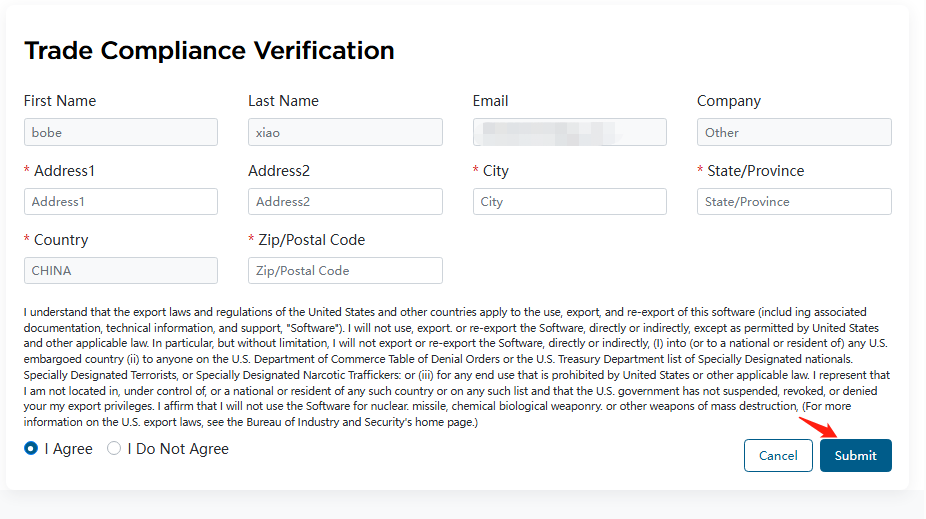The image size is (926, 519).
Task: Choose the I Do Not Agree option
Action: (x=114, y=449)
